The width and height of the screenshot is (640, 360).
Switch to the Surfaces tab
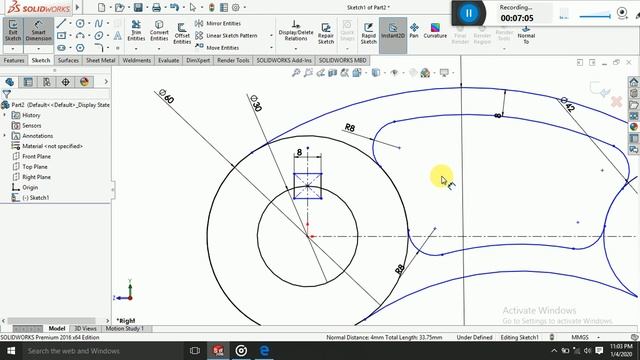(x=68, y=60)
